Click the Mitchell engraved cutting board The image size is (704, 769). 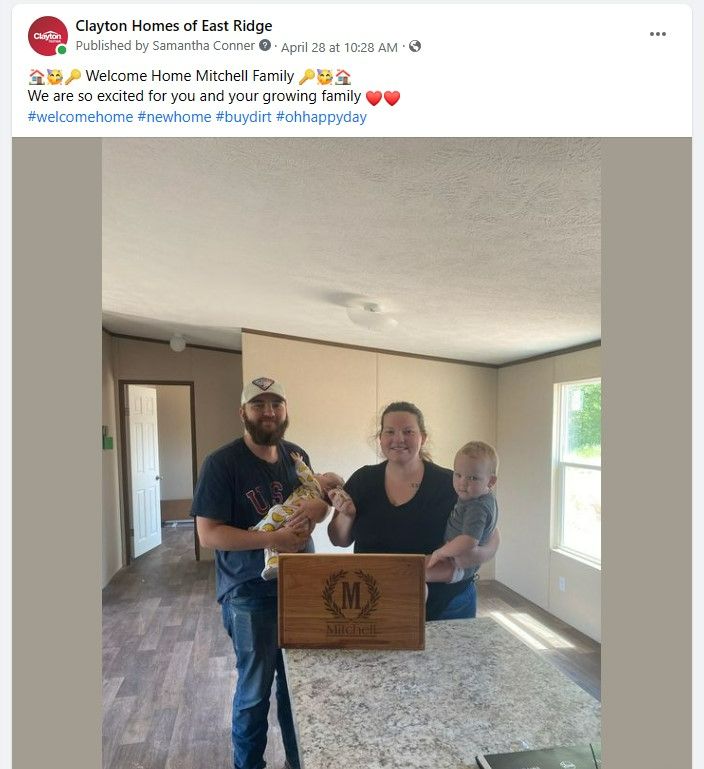click(351, 601)
